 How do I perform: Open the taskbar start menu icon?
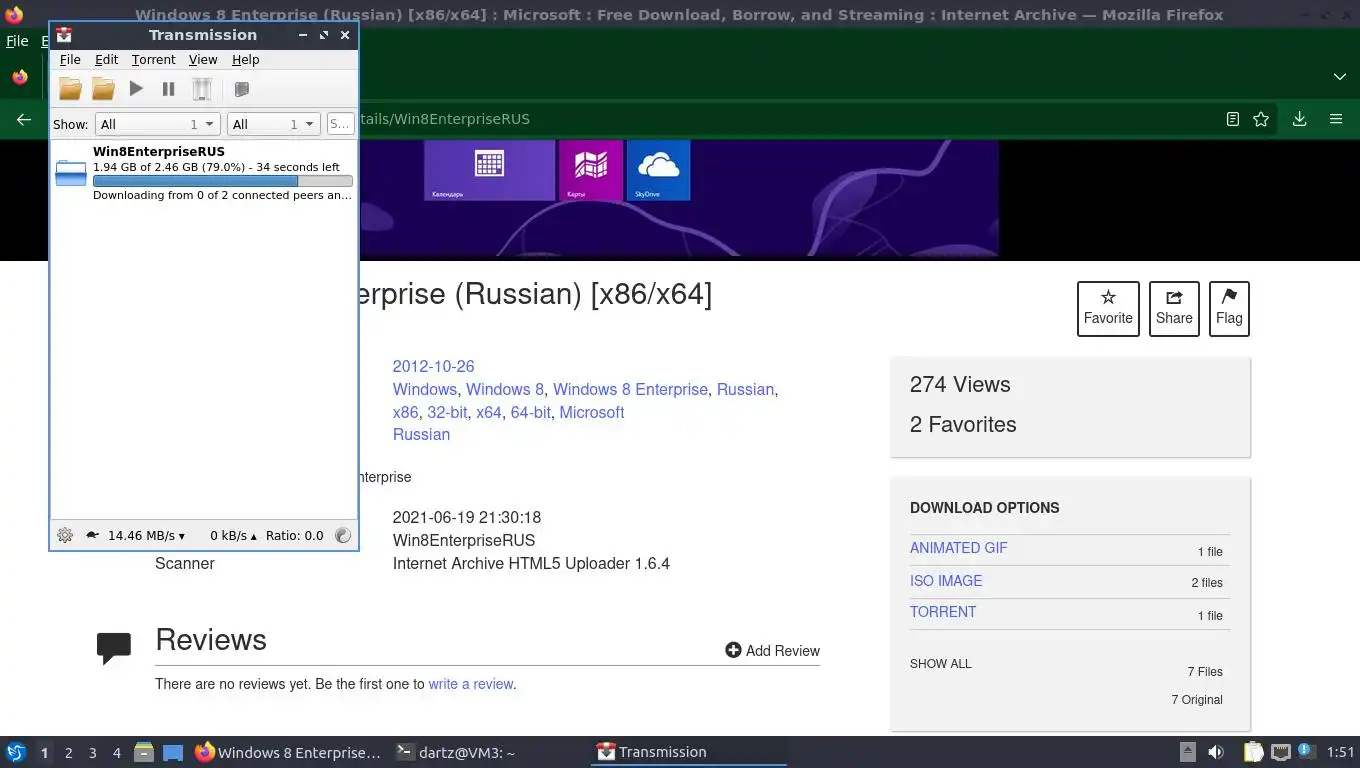click(x=16, y=752)
